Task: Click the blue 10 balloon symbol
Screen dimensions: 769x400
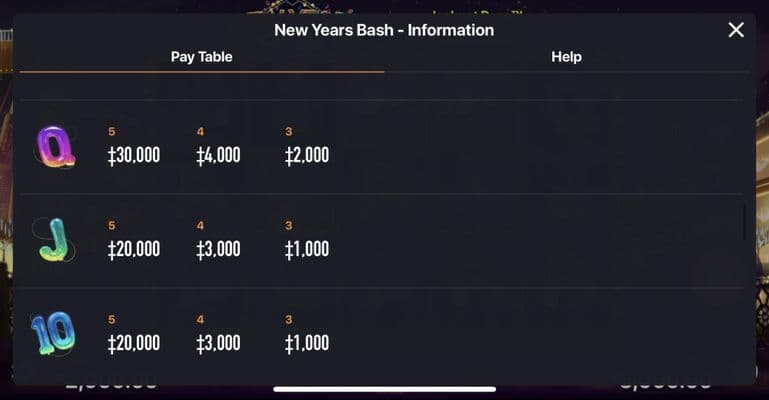Action: click(x=51, y=335)
